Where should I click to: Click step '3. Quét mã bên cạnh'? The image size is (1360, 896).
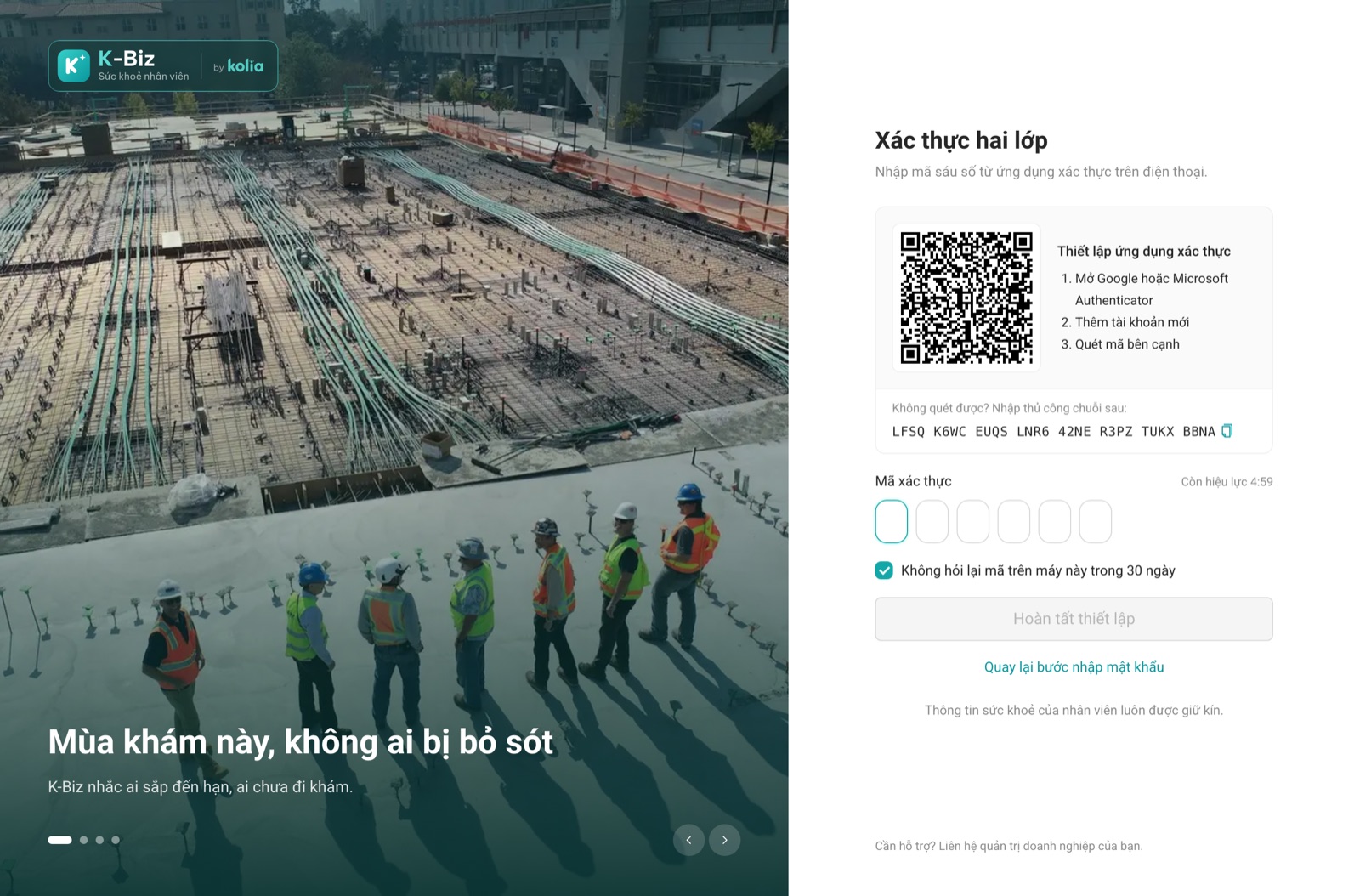coord(1119,344)
